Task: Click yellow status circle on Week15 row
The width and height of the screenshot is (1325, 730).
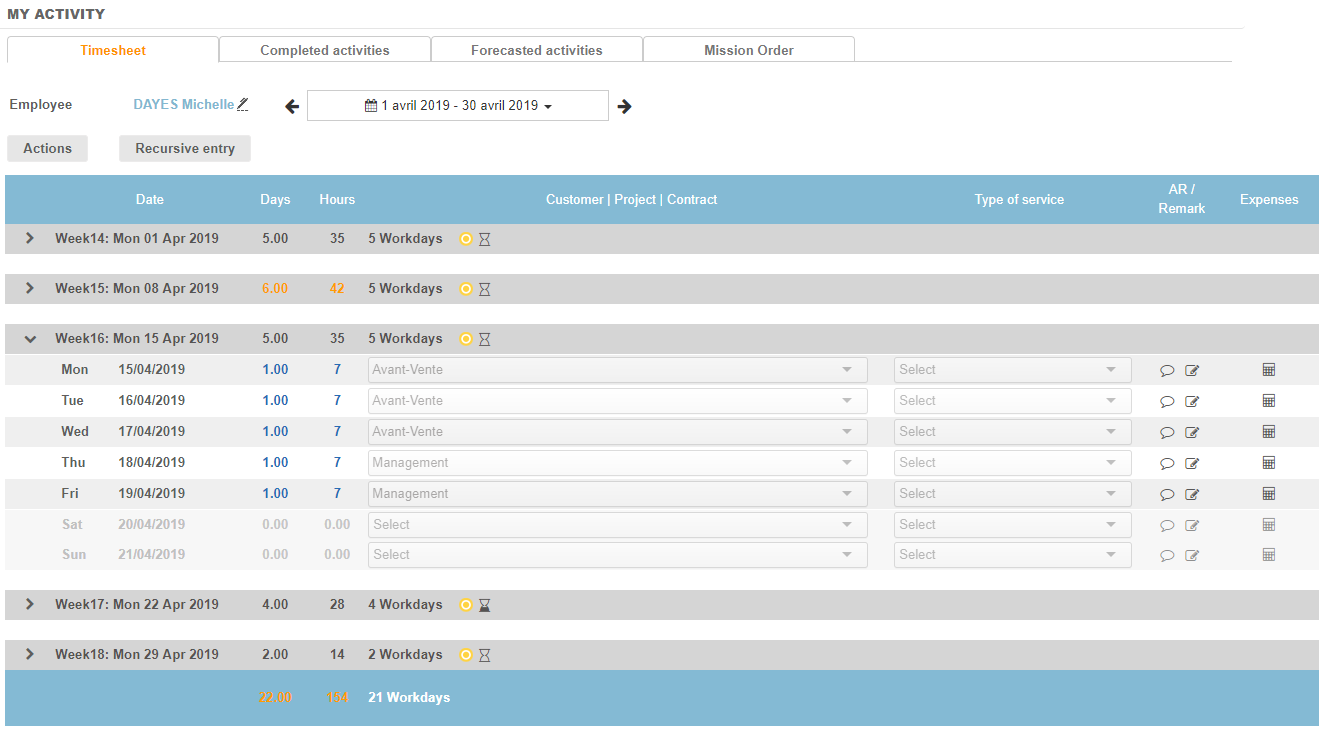Action: point(465,289)
